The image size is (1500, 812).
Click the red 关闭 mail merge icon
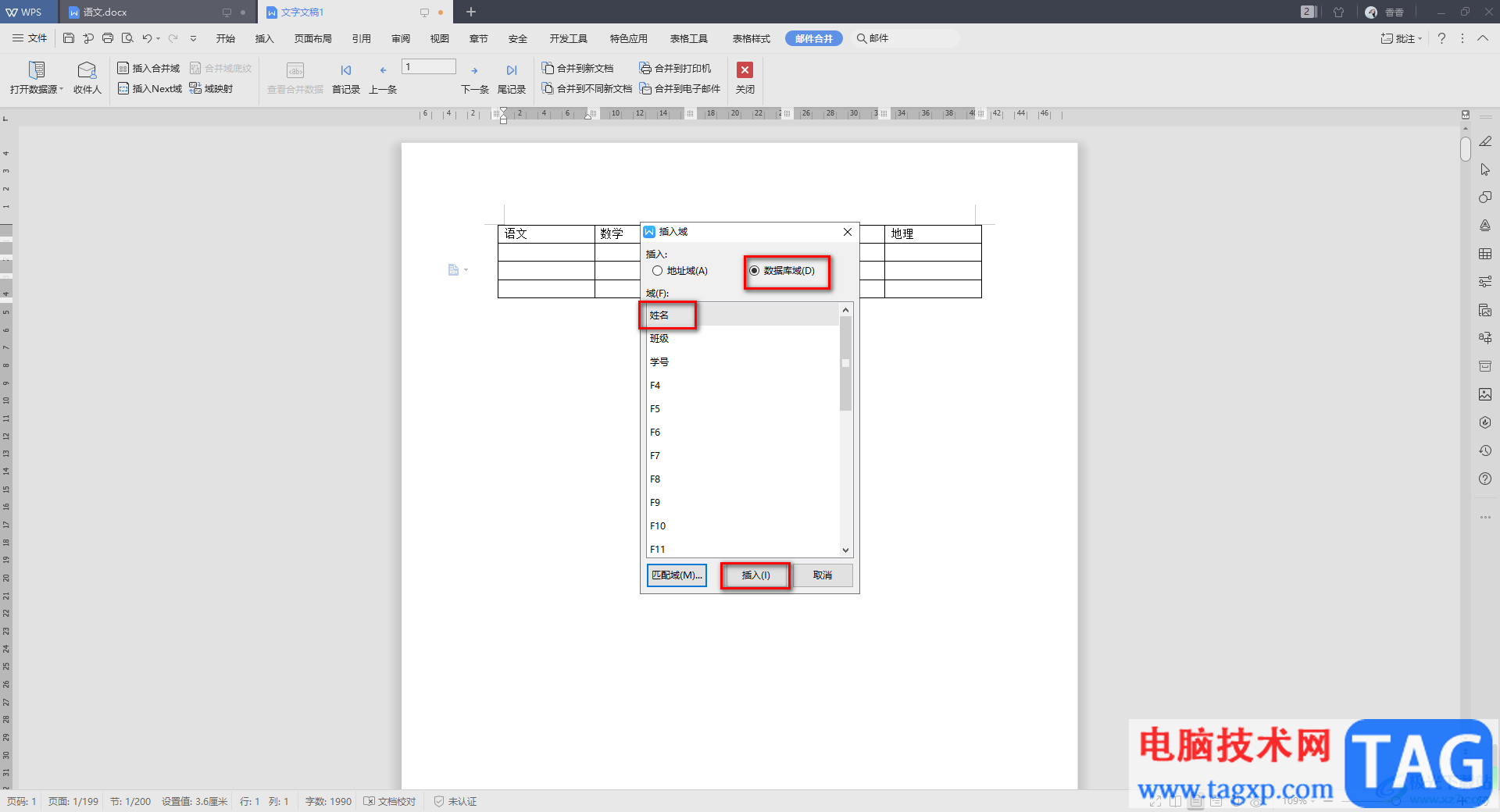click(745, 70)
